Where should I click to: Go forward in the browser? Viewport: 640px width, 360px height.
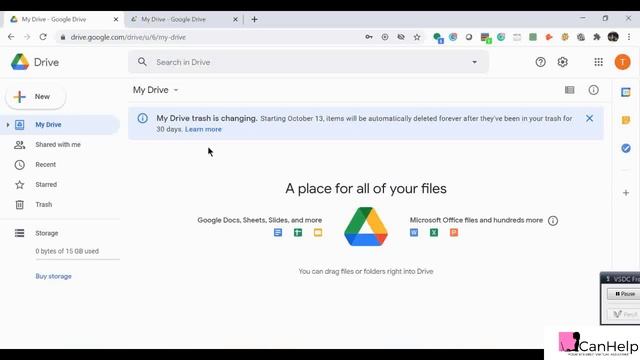(x=27, y=37)
